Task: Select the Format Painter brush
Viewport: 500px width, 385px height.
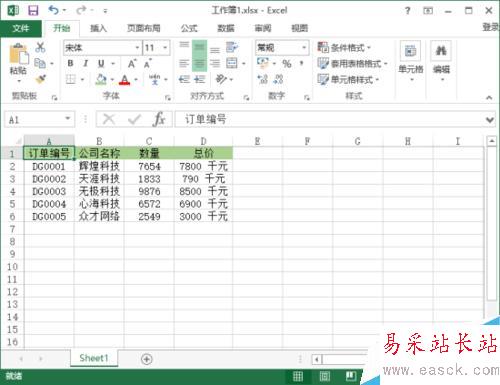Action: point(41,79)
